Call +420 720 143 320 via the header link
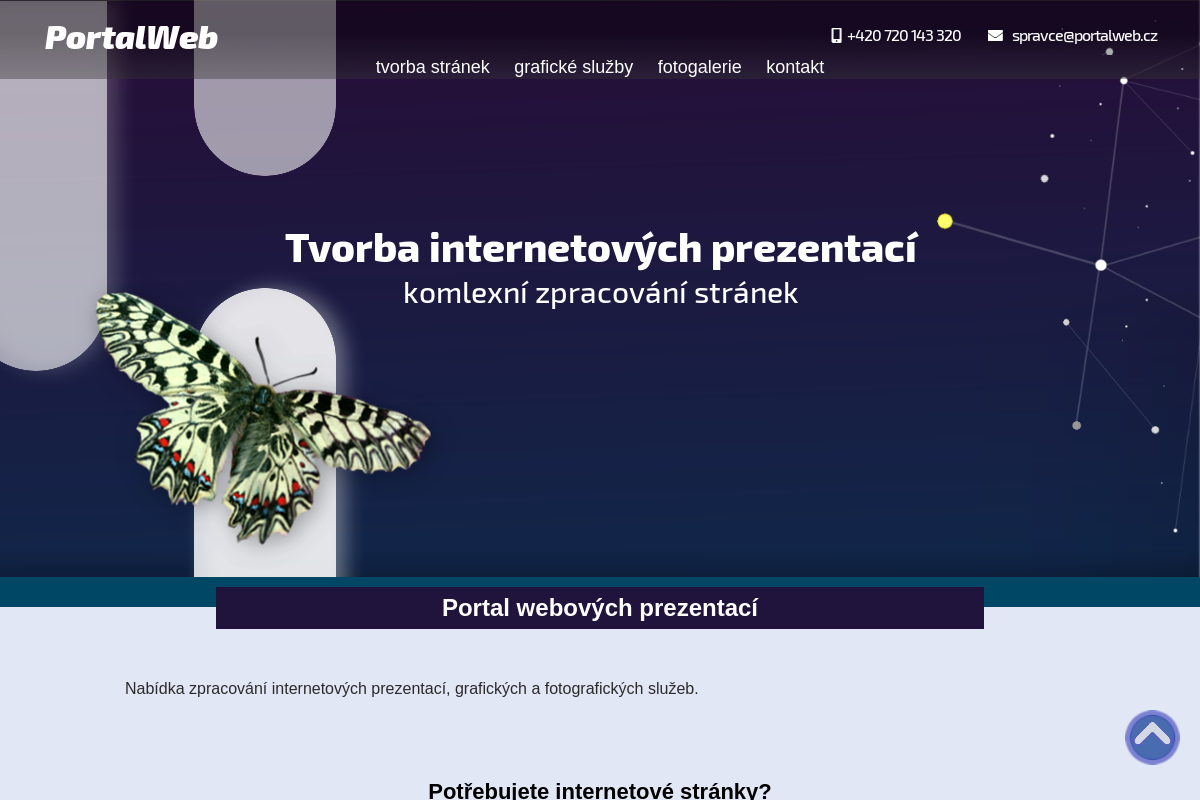 [x=904, y=35]
